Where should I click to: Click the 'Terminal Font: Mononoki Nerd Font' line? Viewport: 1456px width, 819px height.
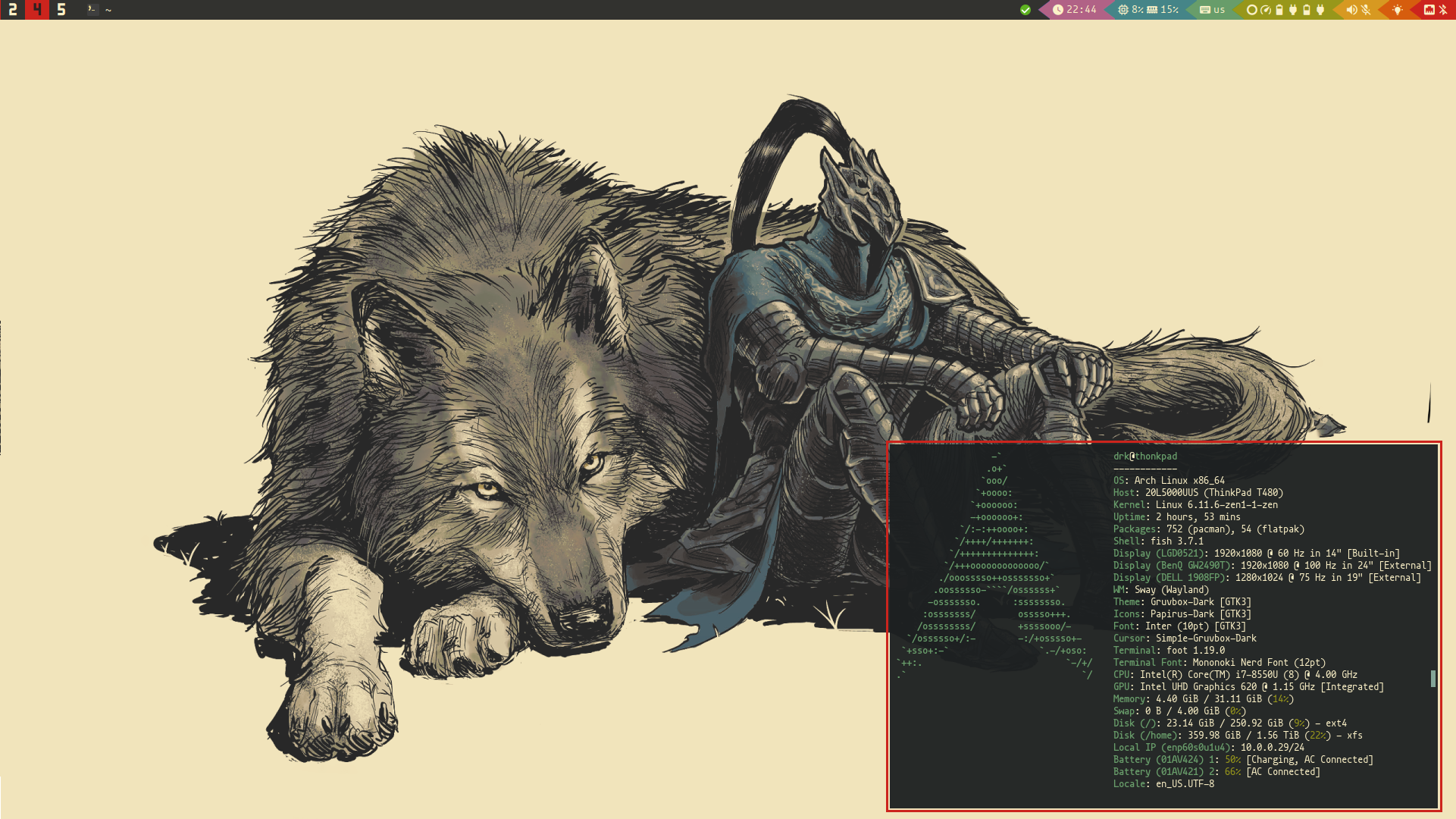[x=1220, y=663]
